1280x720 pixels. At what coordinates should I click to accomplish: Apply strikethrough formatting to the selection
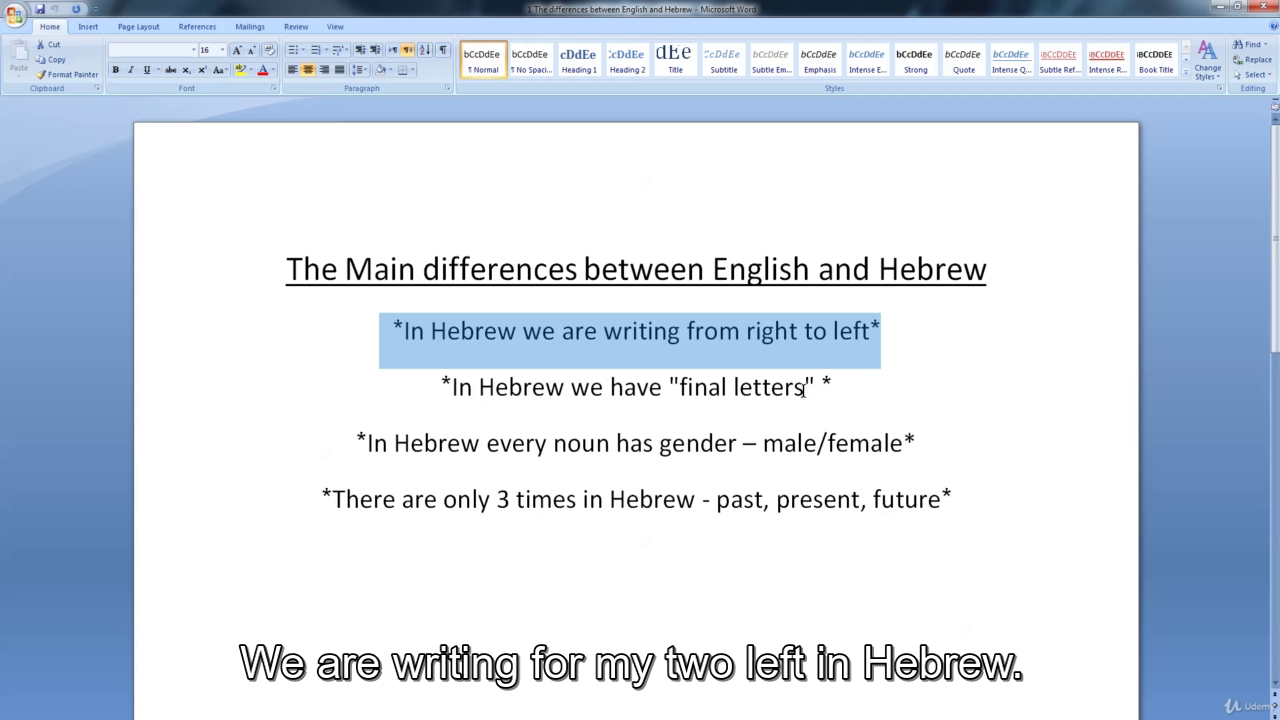pyautogui.click(x=170, y=70)
